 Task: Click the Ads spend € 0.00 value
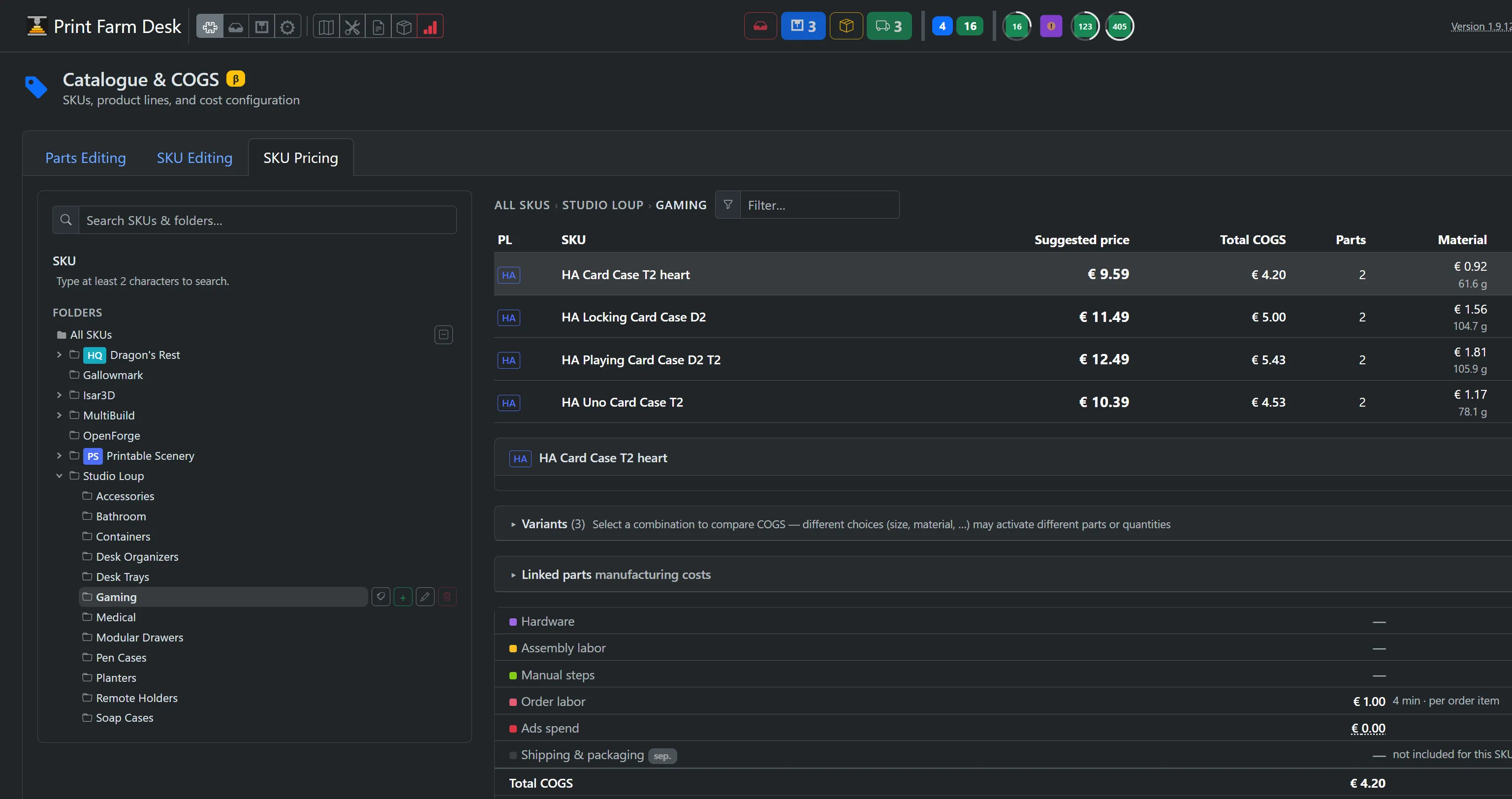coord(1368,728)
